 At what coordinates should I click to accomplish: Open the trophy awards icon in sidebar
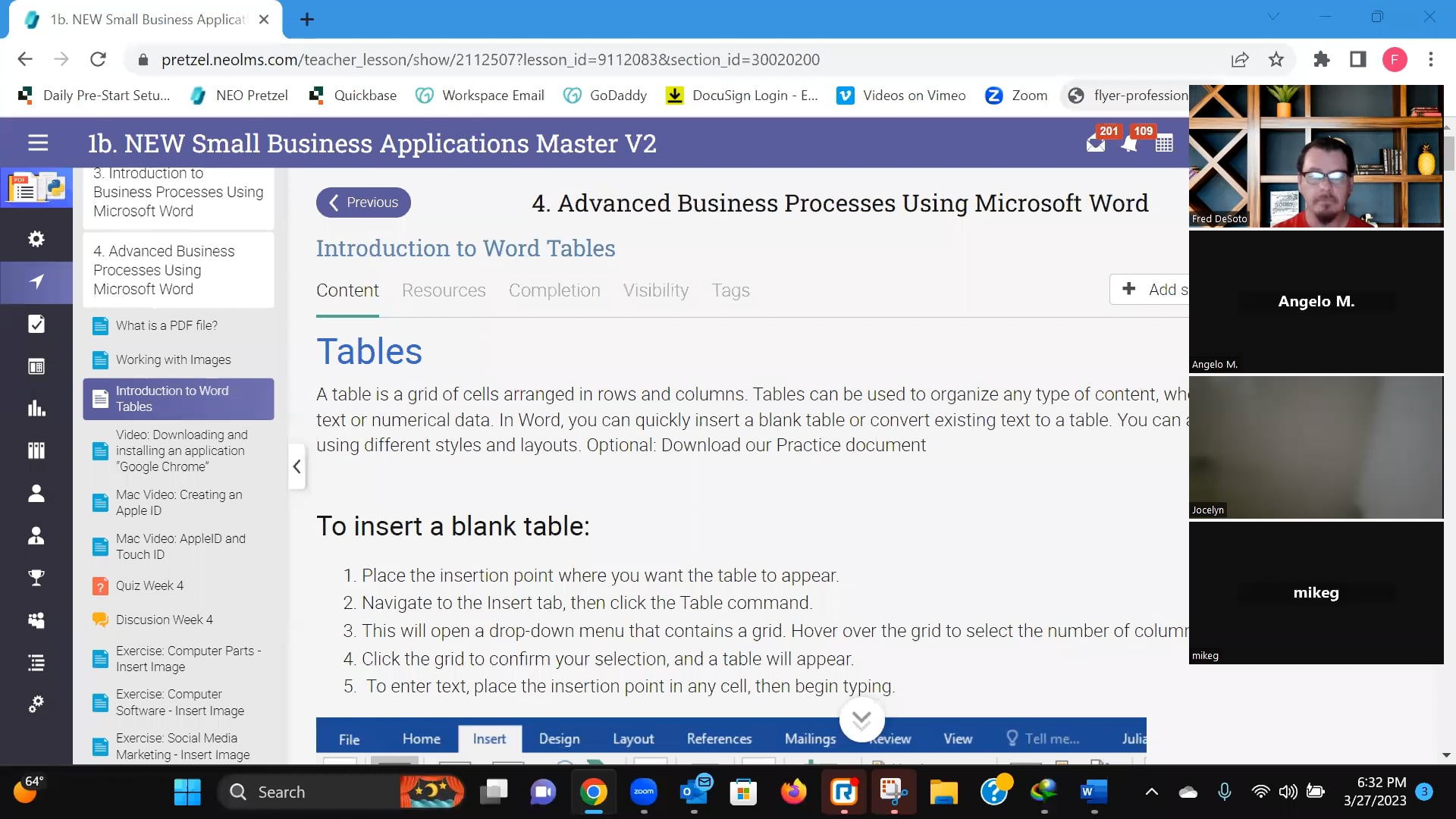(36, 577)
